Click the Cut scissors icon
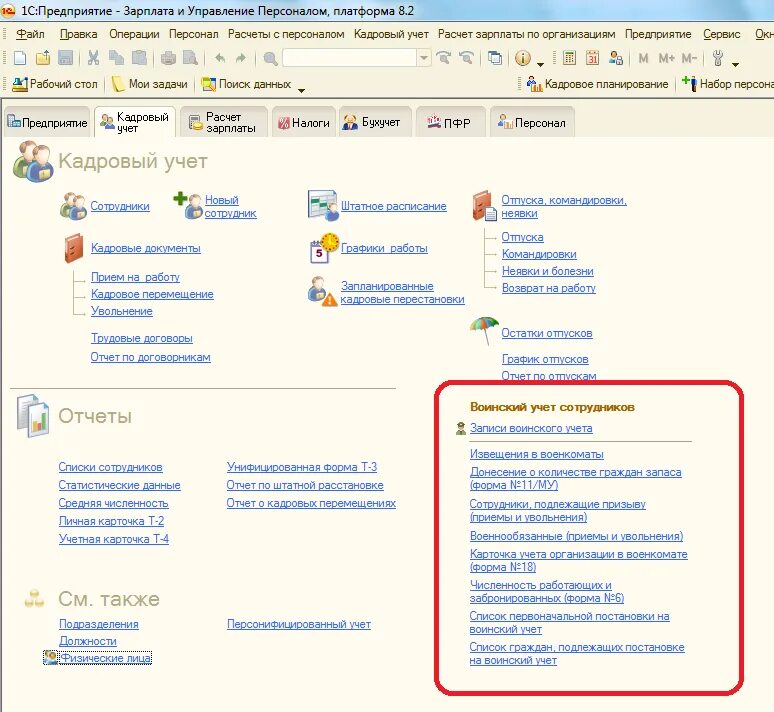Viewport: 774px width, 712px height. tap(93, 58)
